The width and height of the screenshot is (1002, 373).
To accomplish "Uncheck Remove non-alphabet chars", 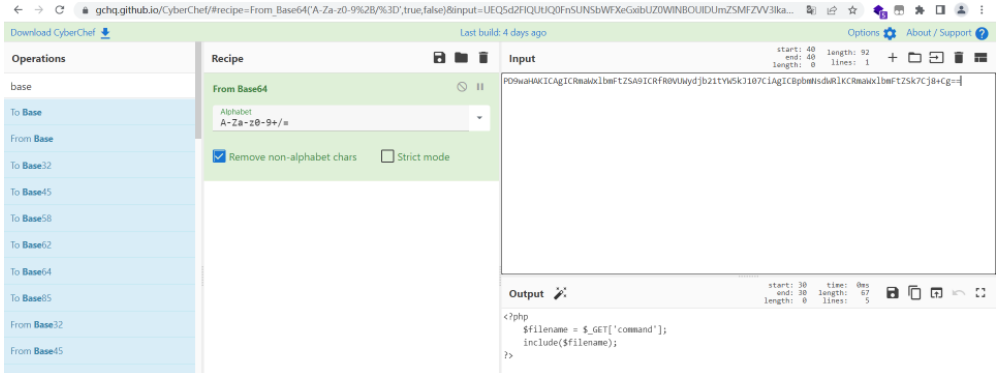I will pyautogui.click(x=219, y=156).
